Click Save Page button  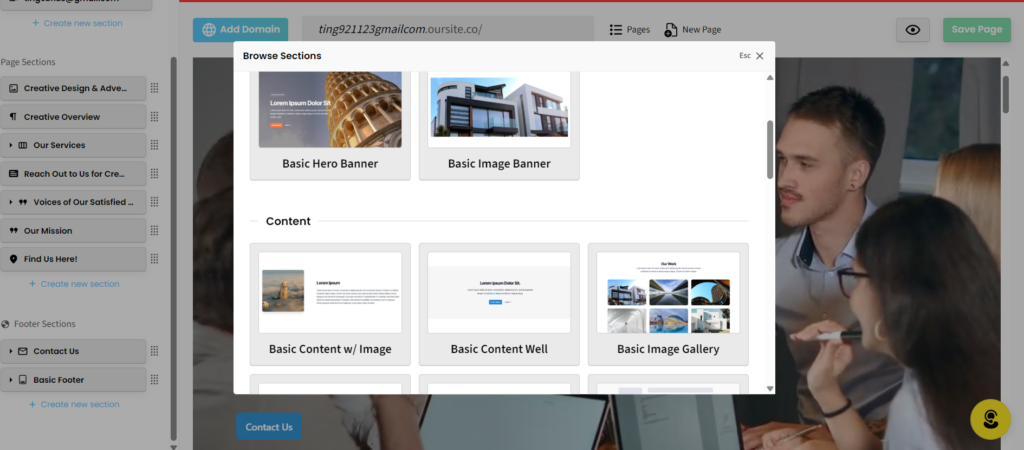[x=976, y=30]
